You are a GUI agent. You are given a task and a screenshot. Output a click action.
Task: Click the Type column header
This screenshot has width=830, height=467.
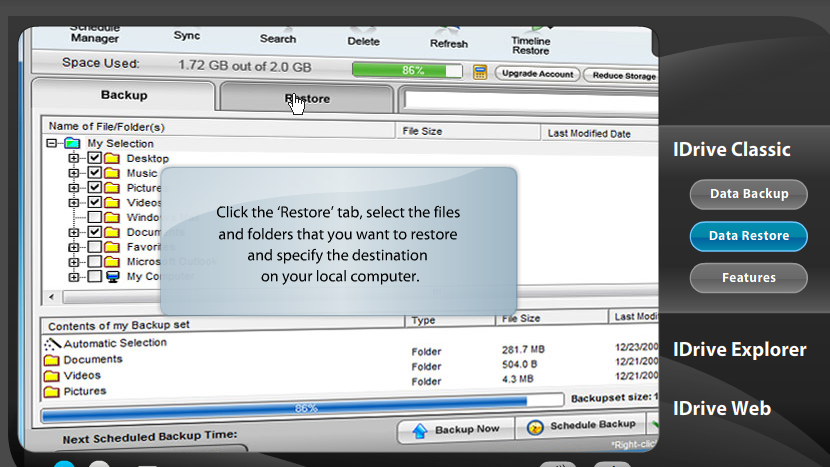pyautogui.click(x=450, y=320)
